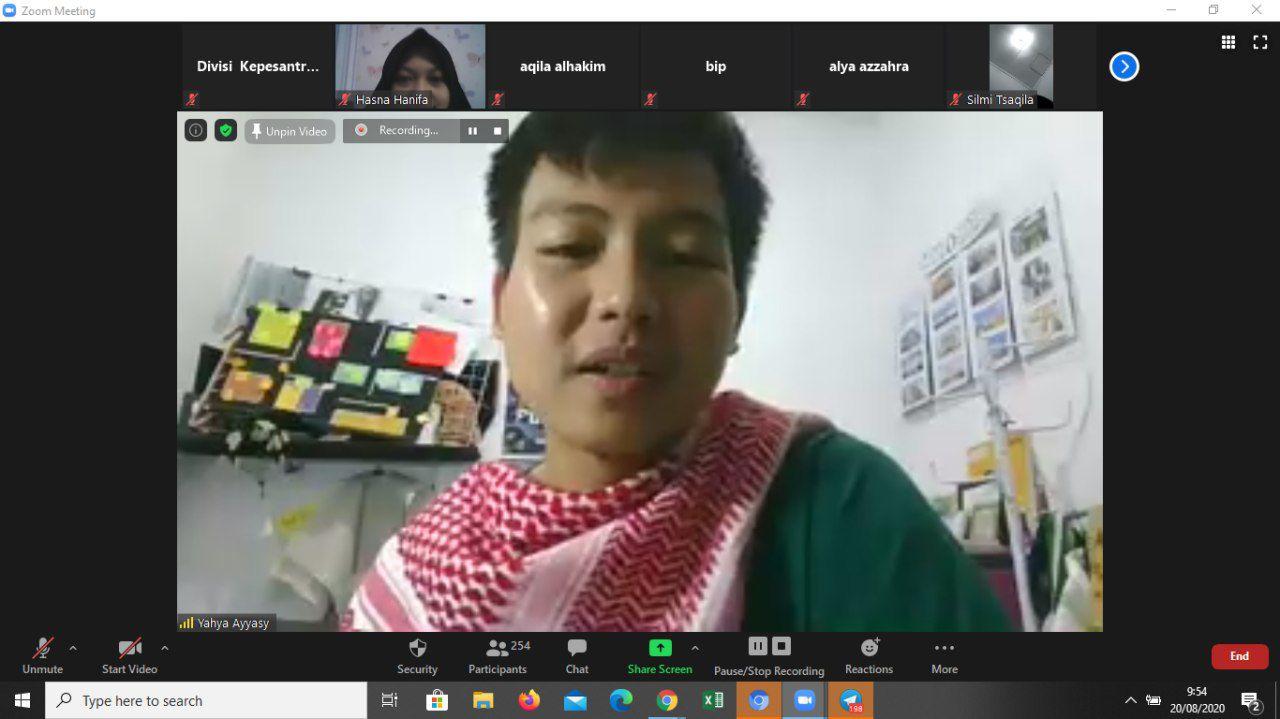Click the green encryption shield icon

click(x=226, y=130)
